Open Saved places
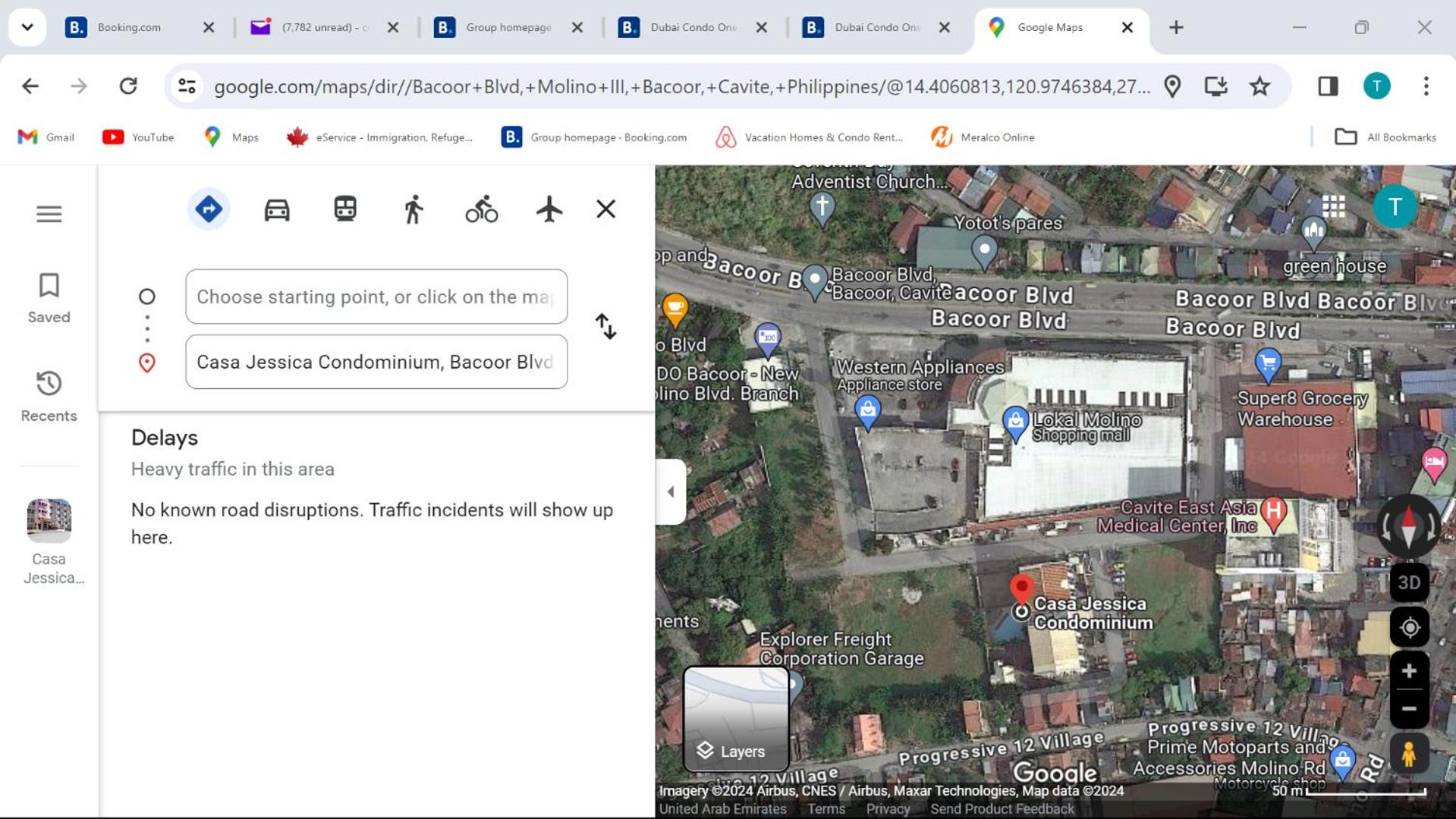 (49, 298)
